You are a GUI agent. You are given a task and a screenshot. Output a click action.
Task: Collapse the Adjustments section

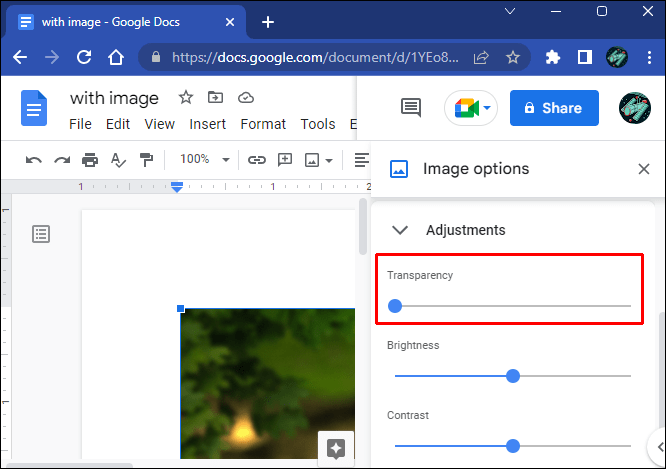[x=401, y=230]
